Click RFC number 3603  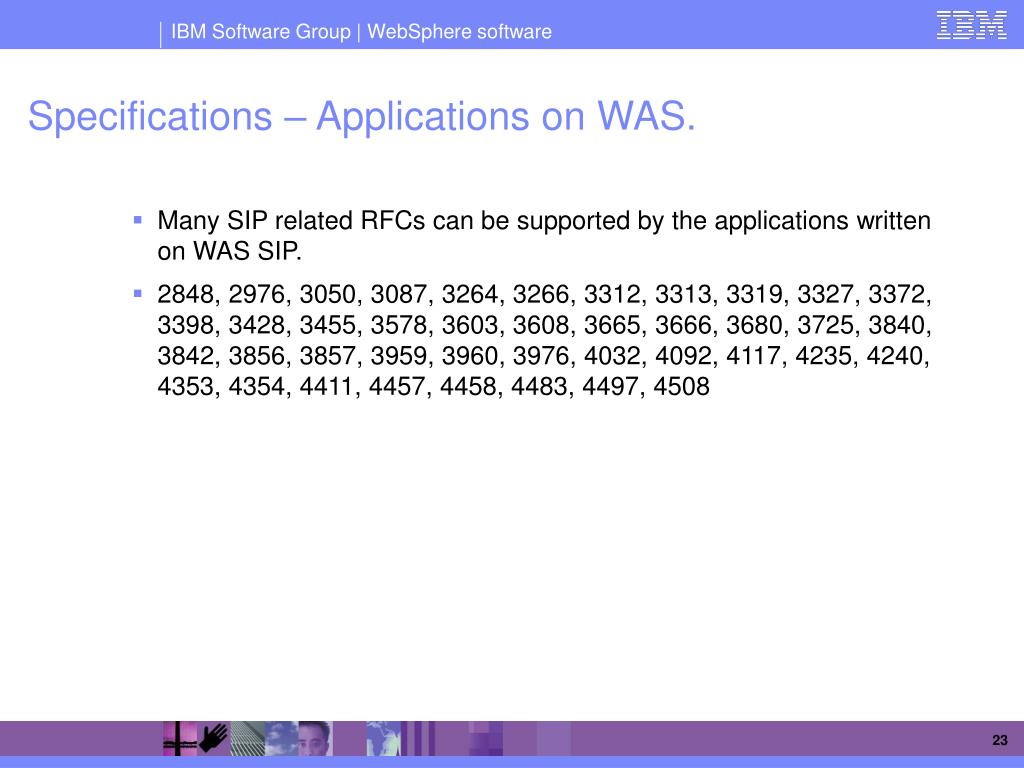click(470, 325)
